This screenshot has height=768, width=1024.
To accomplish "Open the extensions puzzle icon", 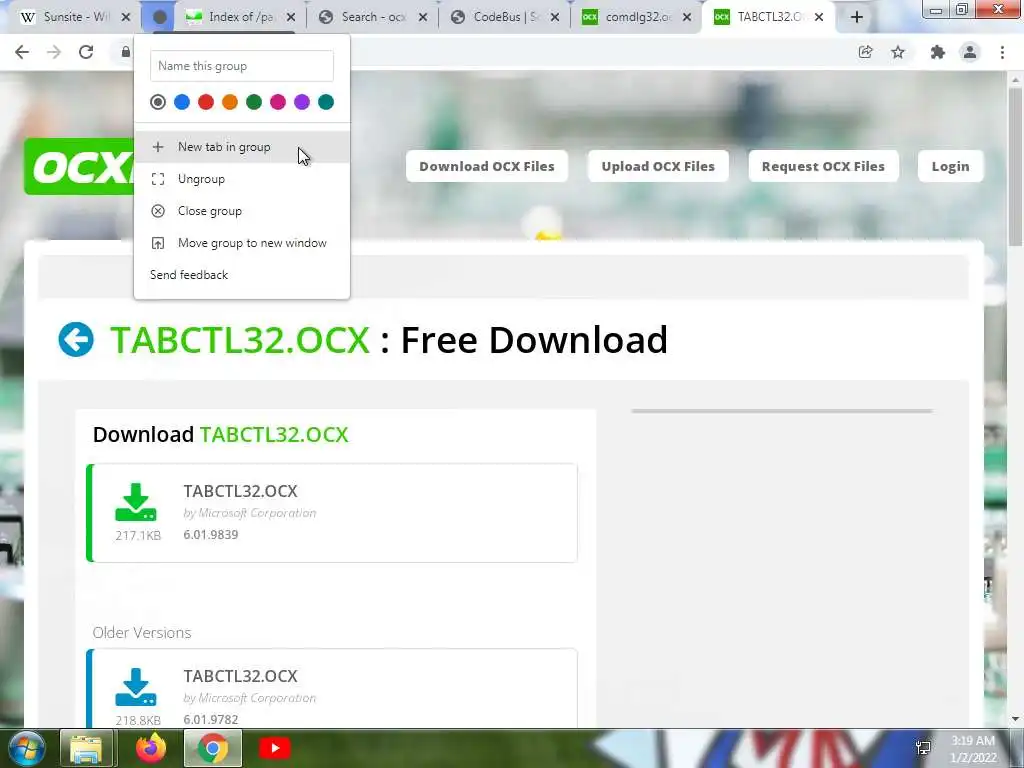I will tap(938, 52).
